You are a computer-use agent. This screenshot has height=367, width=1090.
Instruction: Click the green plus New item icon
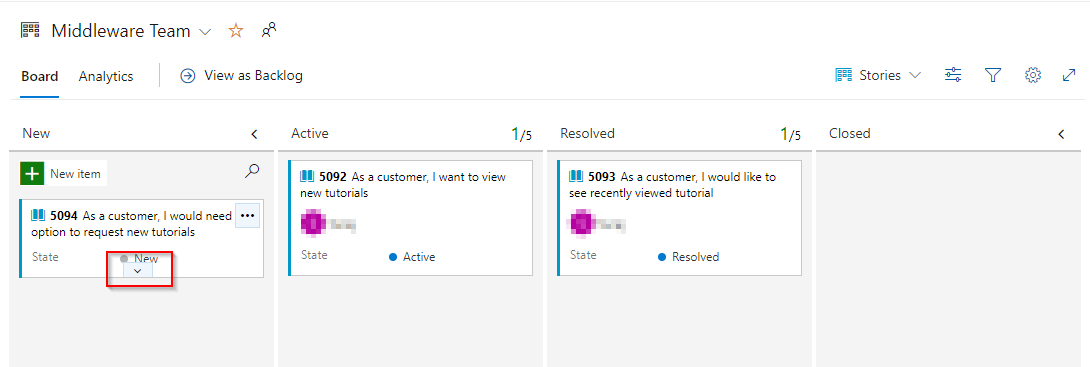point(32,174)
